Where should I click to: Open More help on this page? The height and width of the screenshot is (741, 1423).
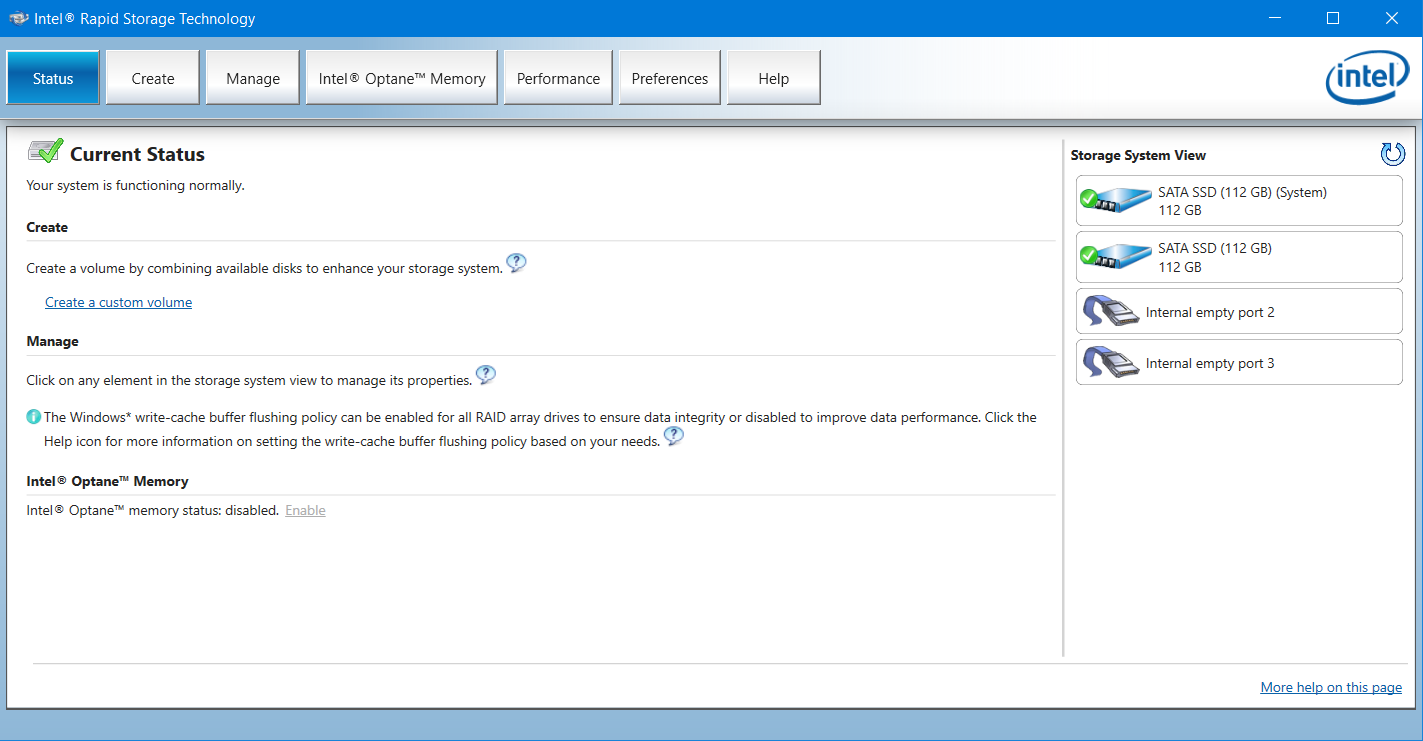(1331, 687)
